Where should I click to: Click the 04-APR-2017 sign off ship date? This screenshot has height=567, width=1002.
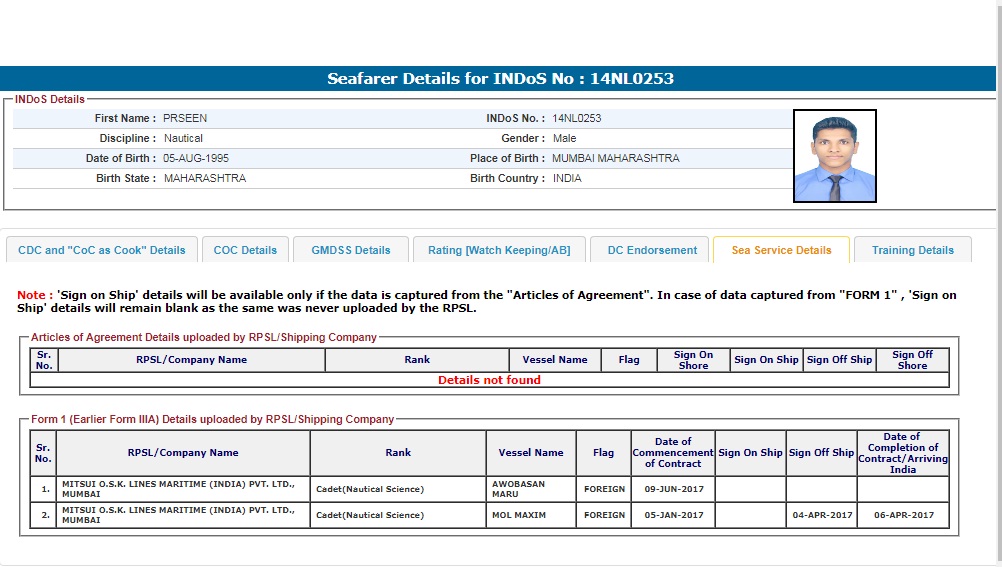(x=821, y=515)
